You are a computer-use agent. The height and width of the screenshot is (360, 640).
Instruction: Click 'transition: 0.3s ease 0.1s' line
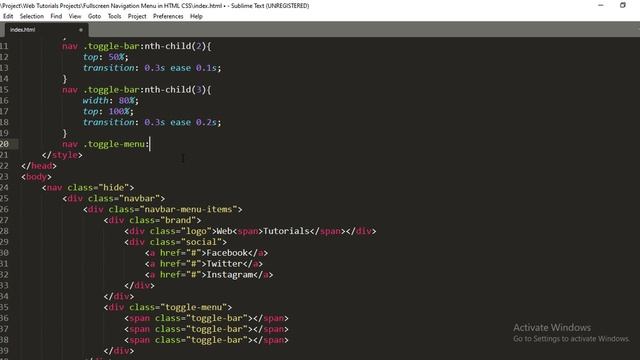(152, 68)
